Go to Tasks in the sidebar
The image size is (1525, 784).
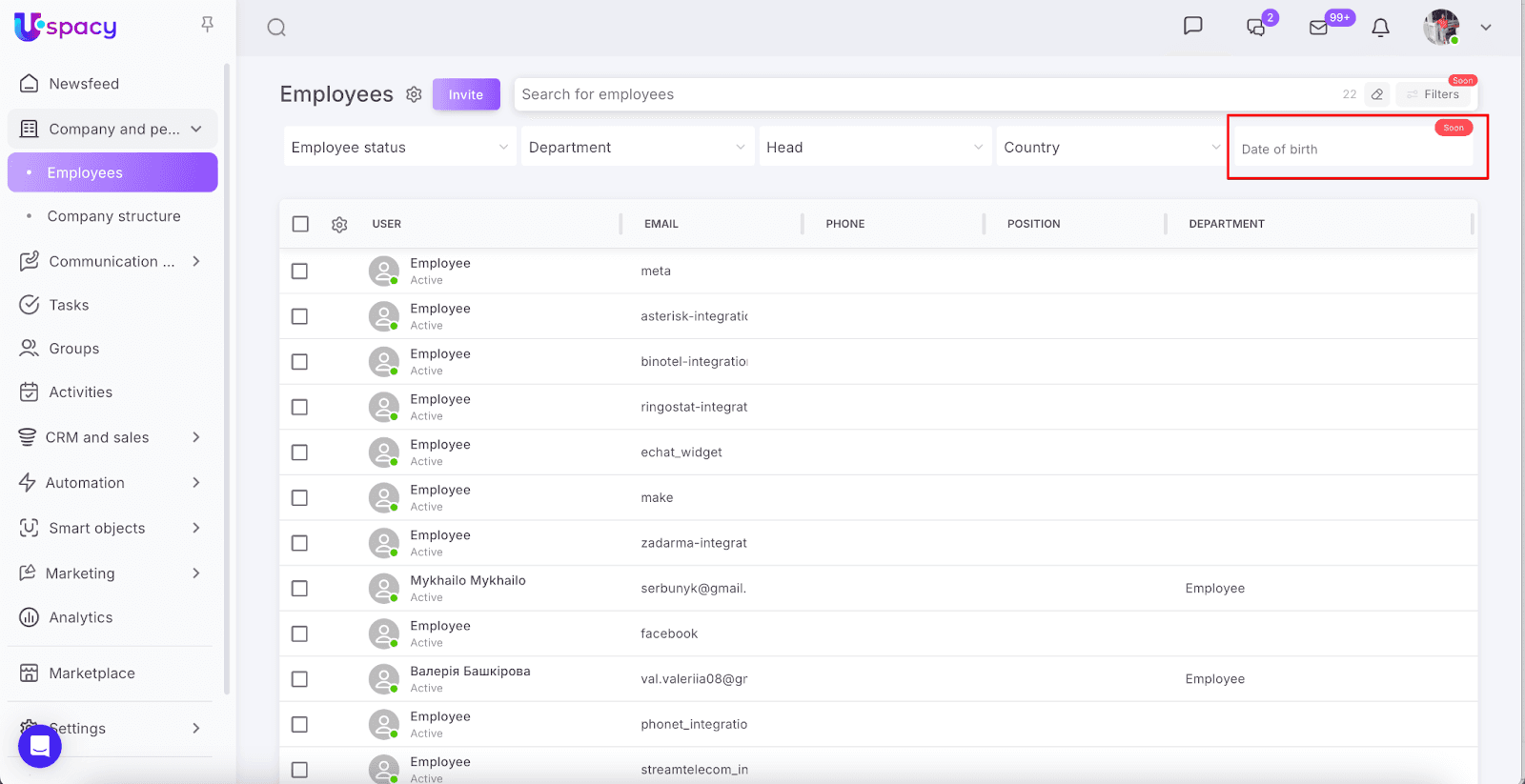click(69, 305)
